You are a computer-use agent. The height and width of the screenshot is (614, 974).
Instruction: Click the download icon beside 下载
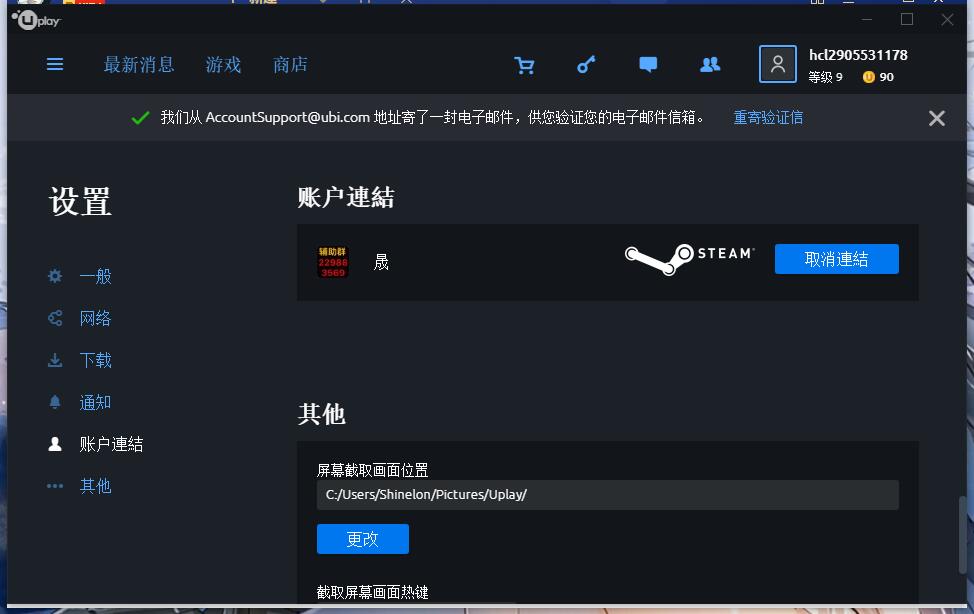point(55,360)
